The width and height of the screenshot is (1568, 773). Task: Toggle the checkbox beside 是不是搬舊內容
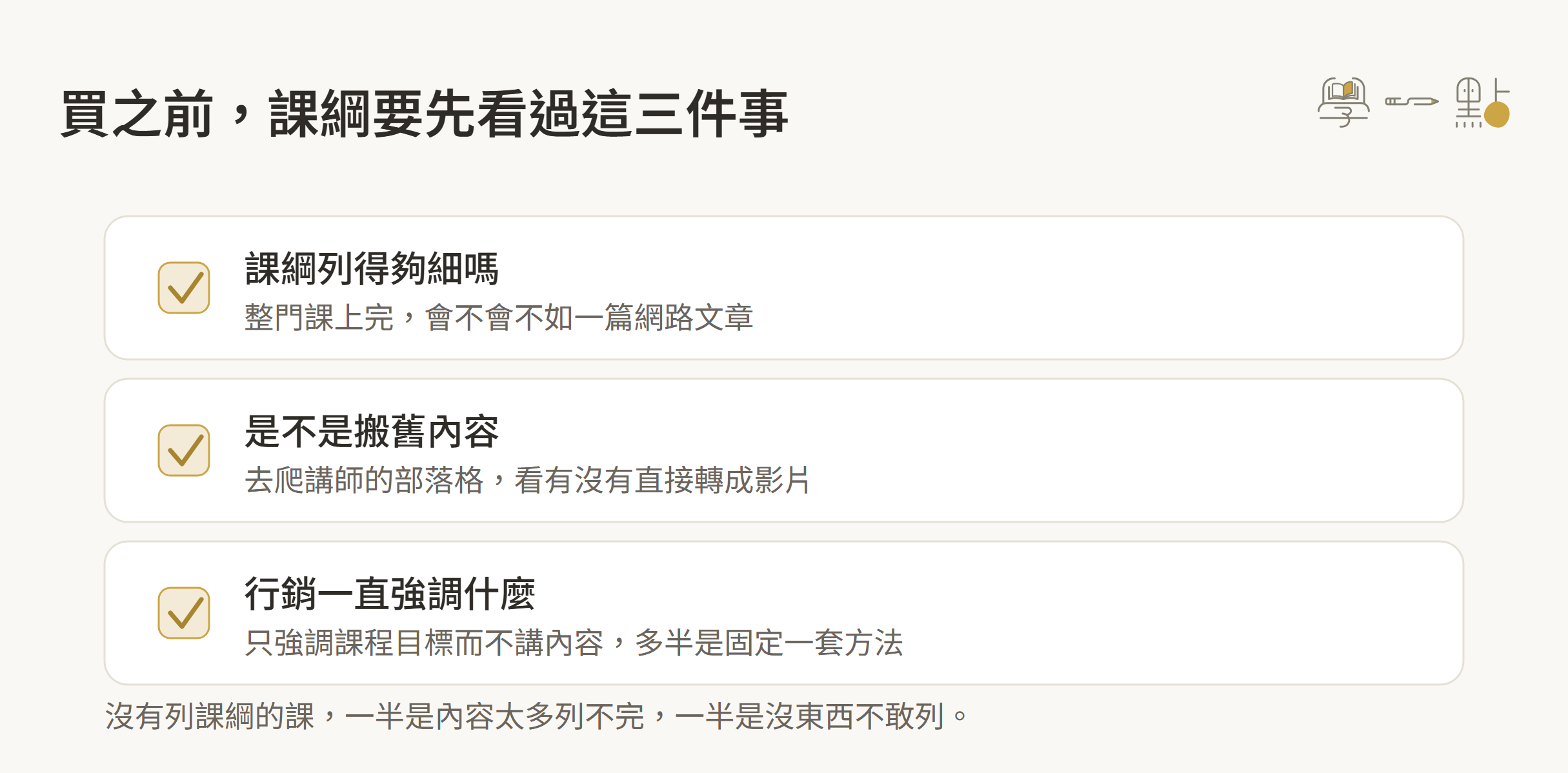click(x=184, y=450)
